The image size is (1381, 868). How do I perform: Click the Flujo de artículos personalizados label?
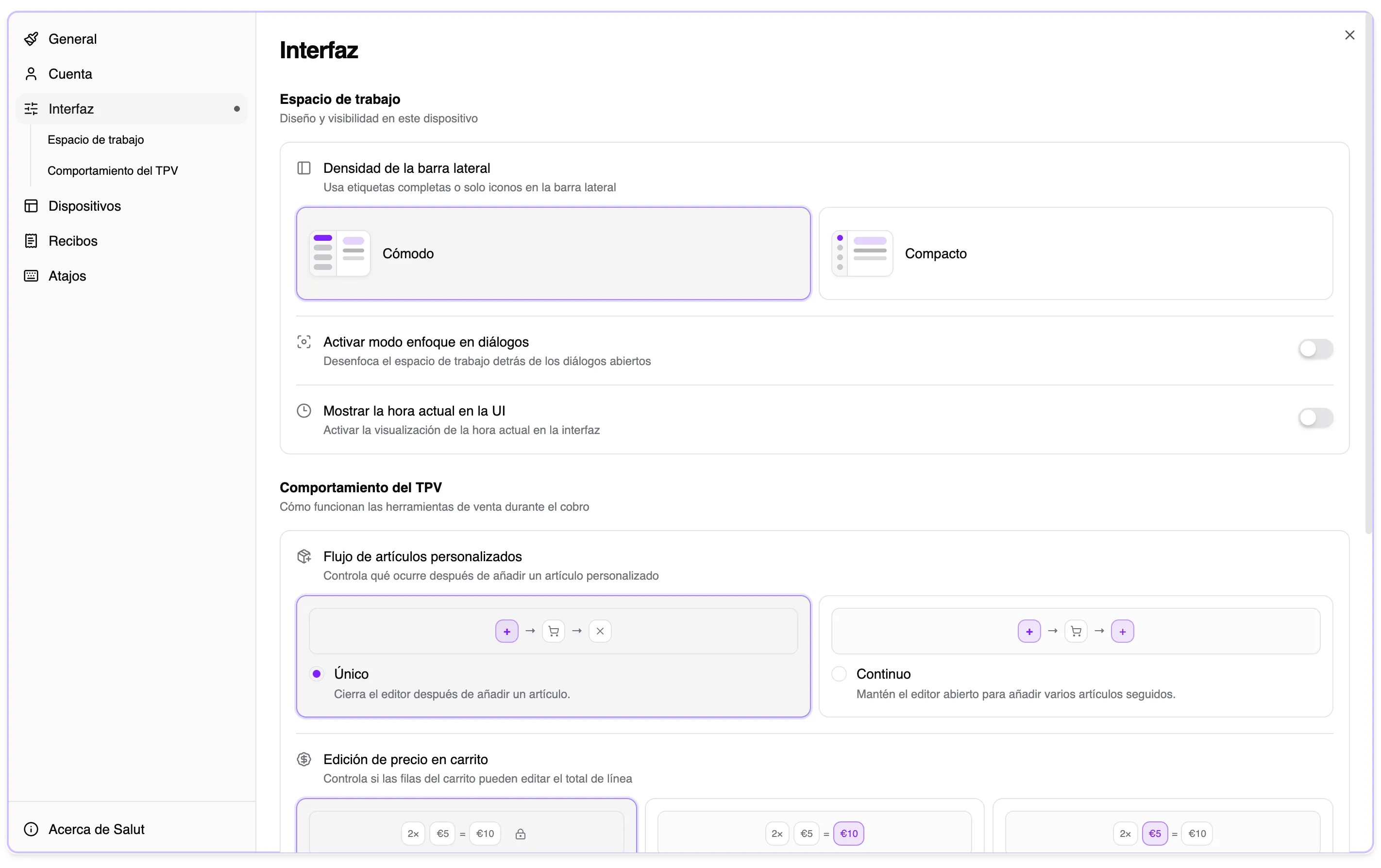[x=422, y=556]
